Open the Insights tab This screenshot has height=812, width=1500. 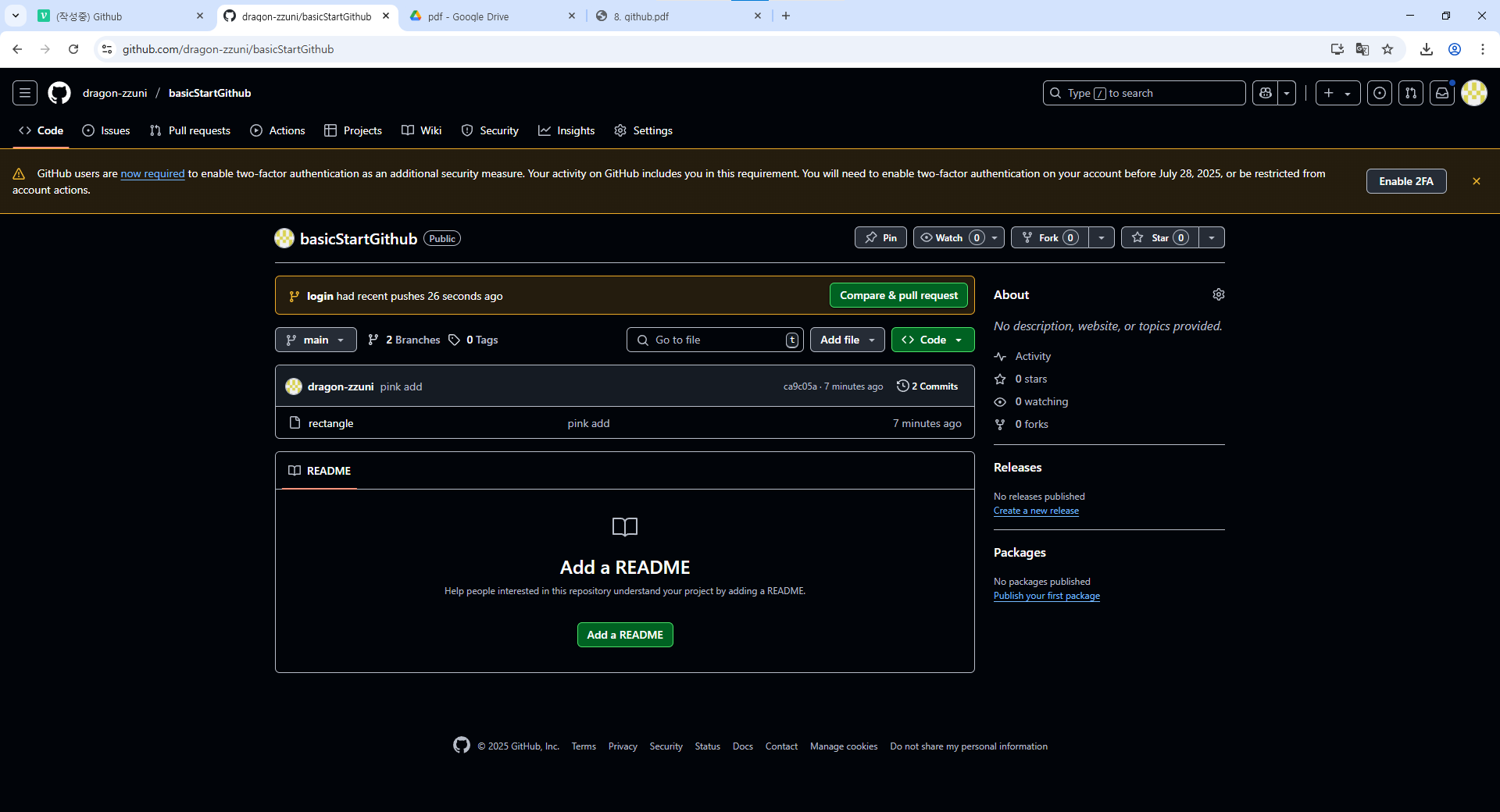(x=566, y=130)
